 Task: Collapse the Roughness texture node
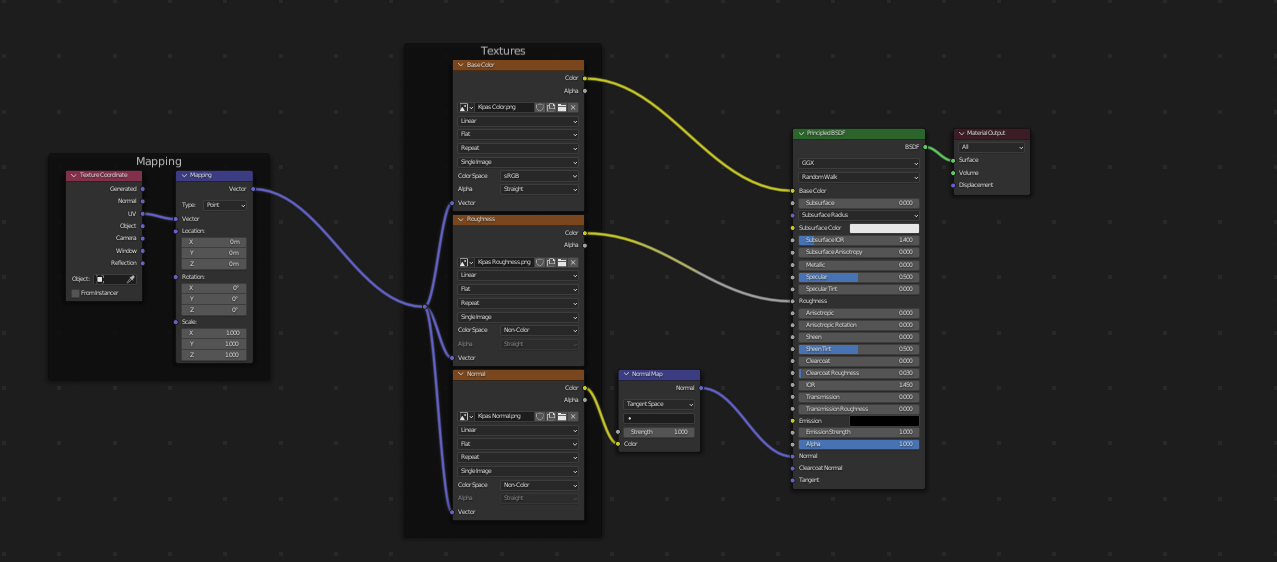(461, 219)
